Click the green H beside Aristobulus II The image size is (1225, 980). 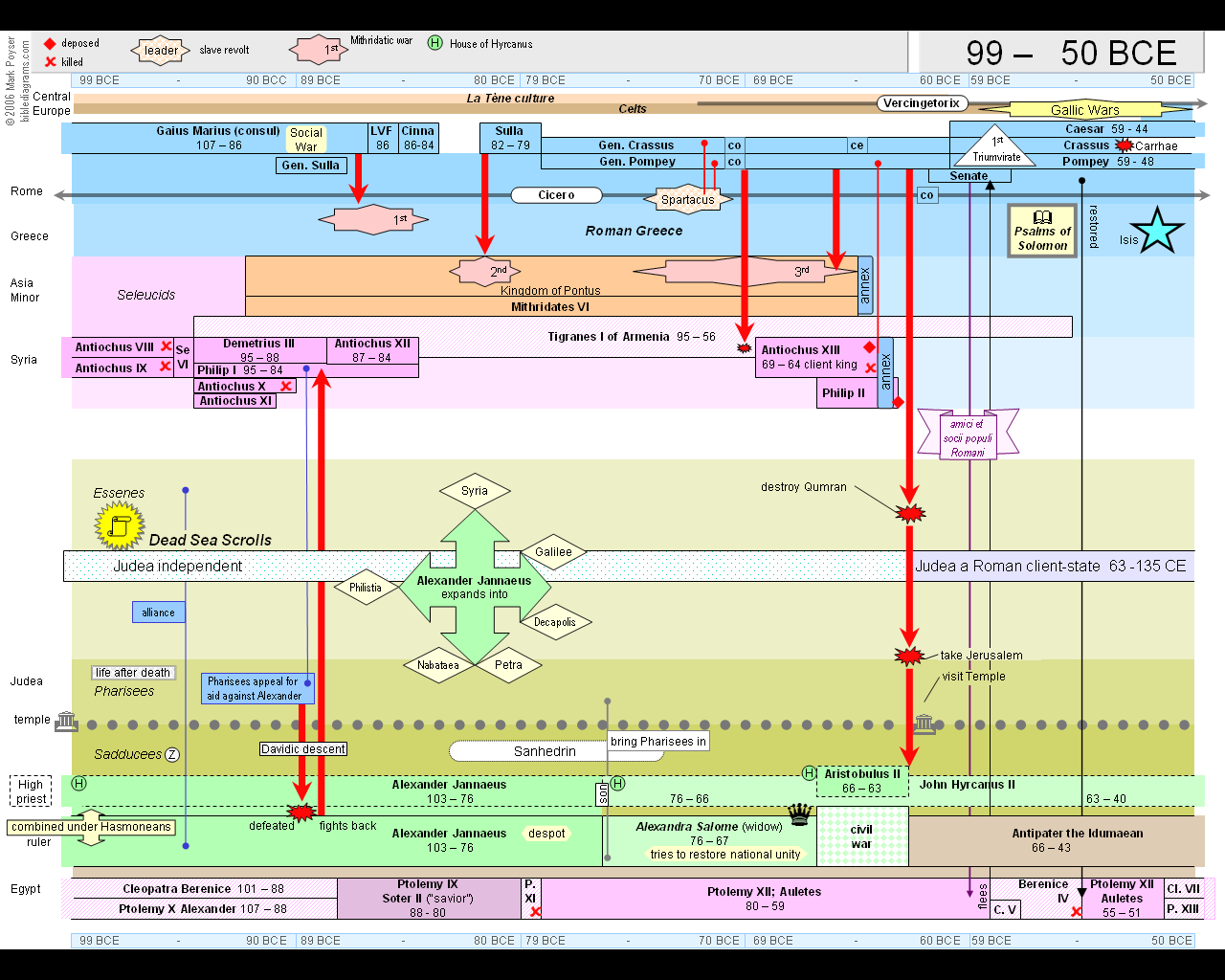(x=810, y=773)
